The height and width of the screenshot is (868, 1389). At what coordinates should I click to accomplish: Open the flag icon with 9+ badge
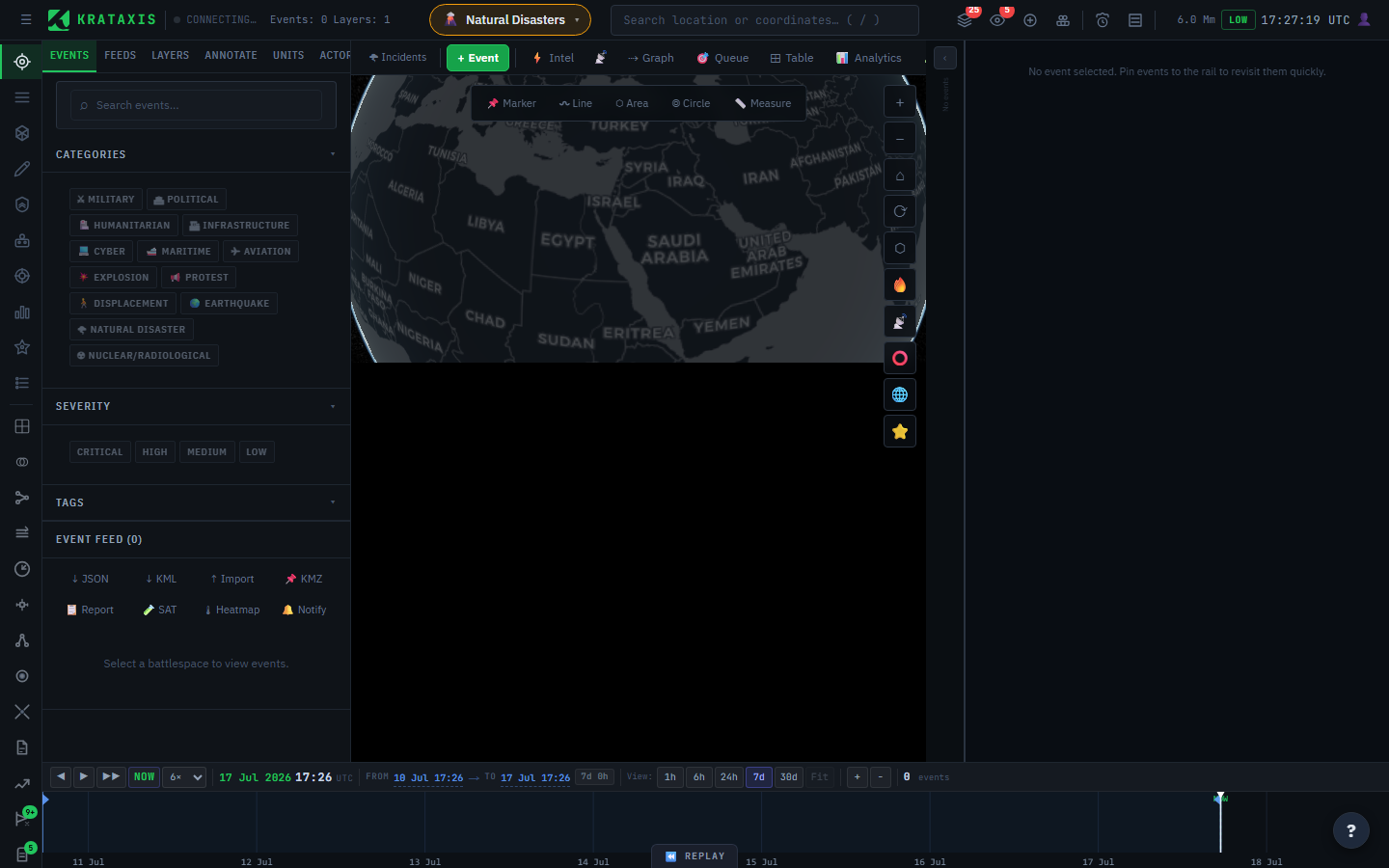21,818
